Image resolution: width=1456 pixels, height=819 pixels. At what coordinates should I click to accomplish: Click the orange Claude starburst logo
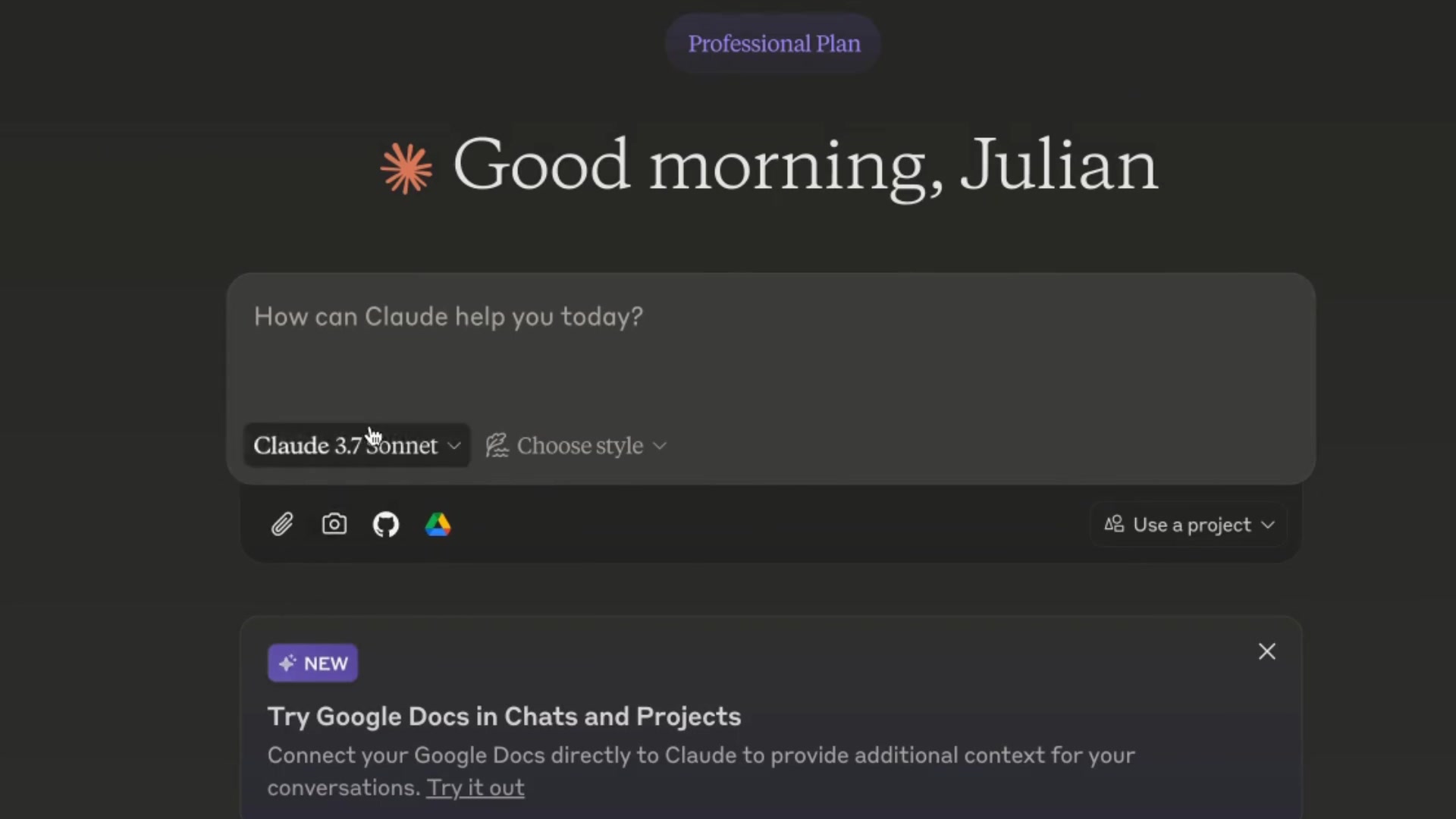click(406, 168)
